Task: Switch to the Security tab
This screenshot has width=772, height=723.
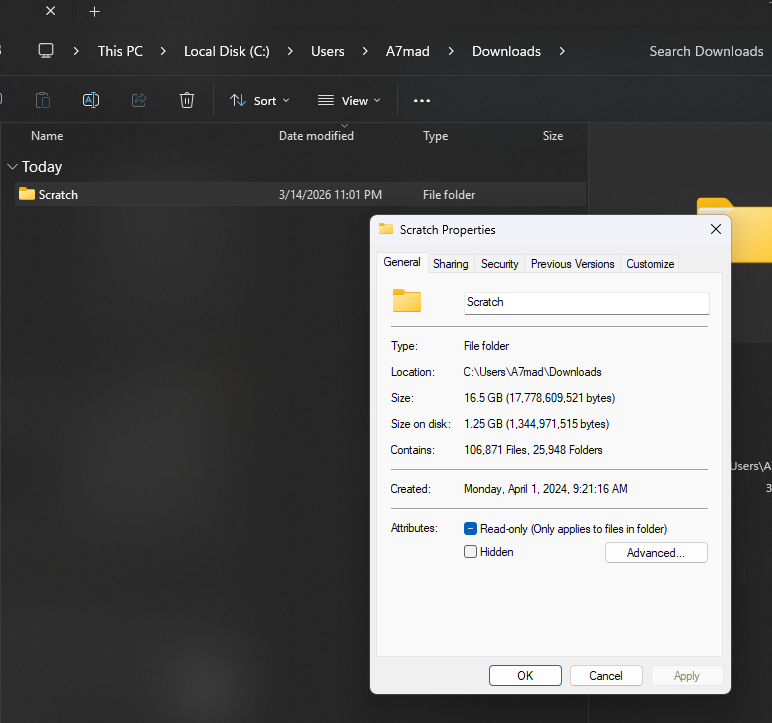Action: 499,264
